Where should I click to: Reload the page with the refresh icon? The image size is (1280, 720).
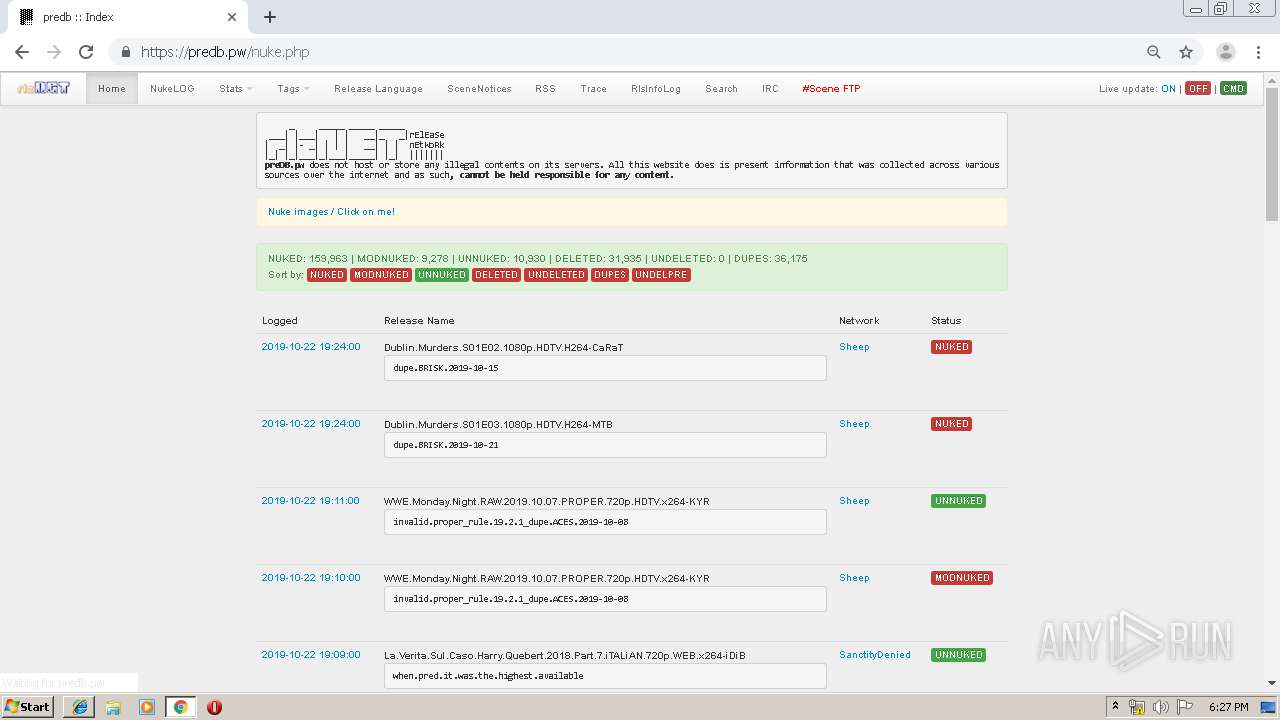[86, 52]
